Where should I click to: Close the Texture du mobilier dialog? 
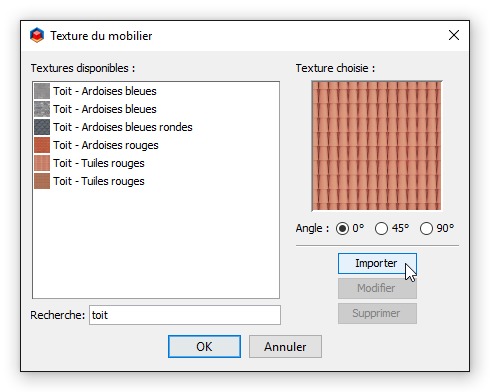(454, 35)
